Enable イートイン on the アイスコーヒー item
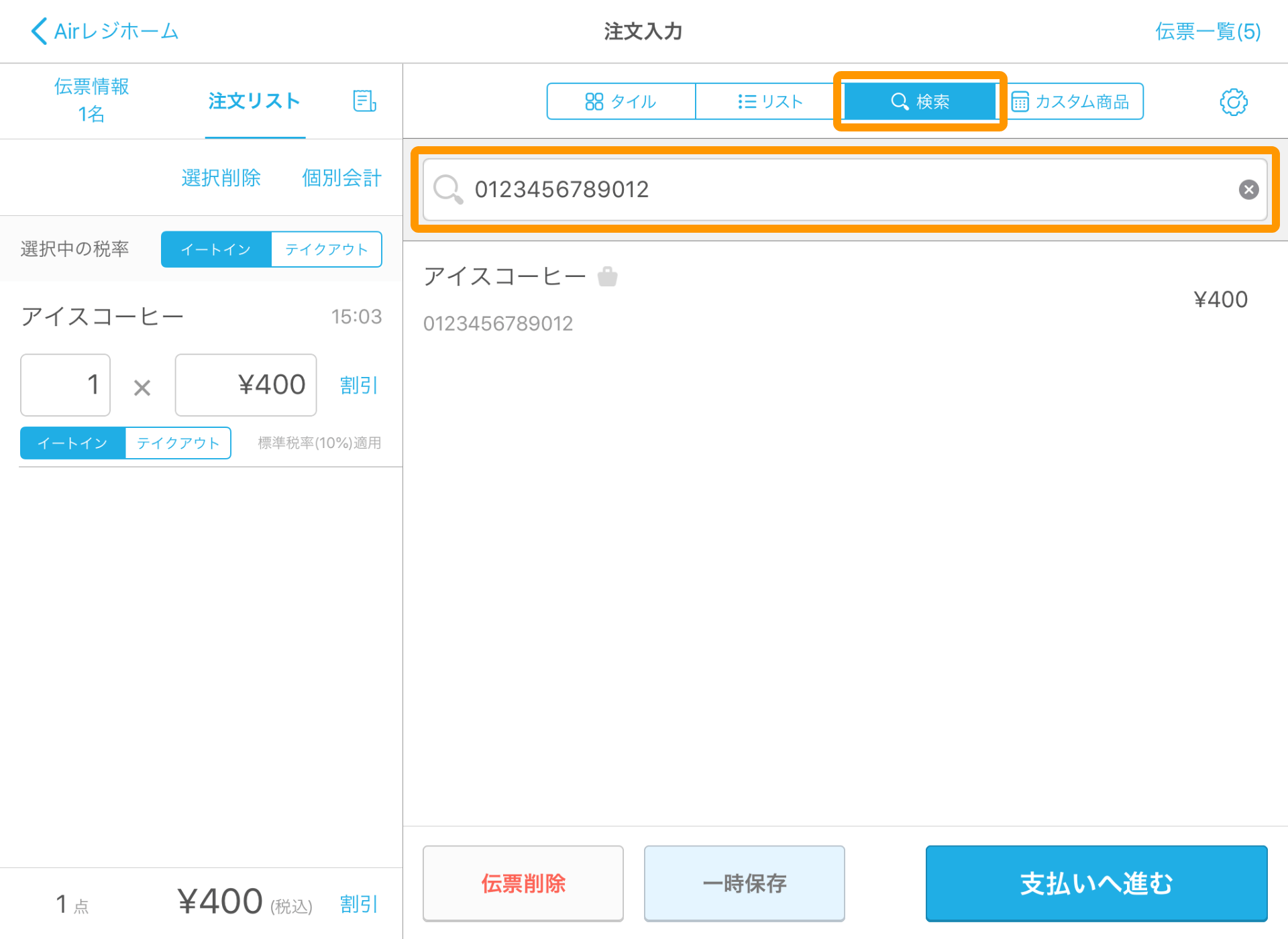 72,443
